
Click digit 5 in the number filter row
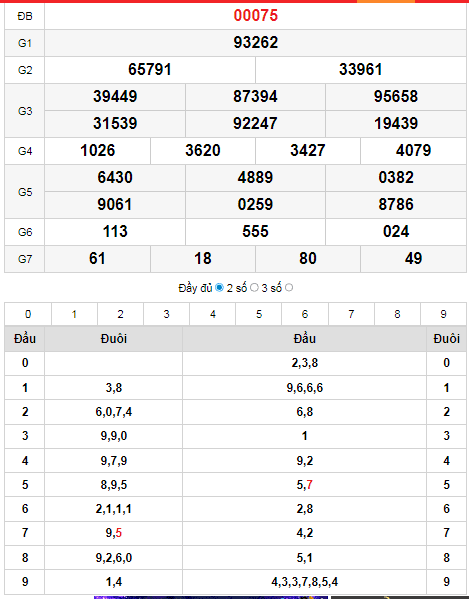click(259, 314)
